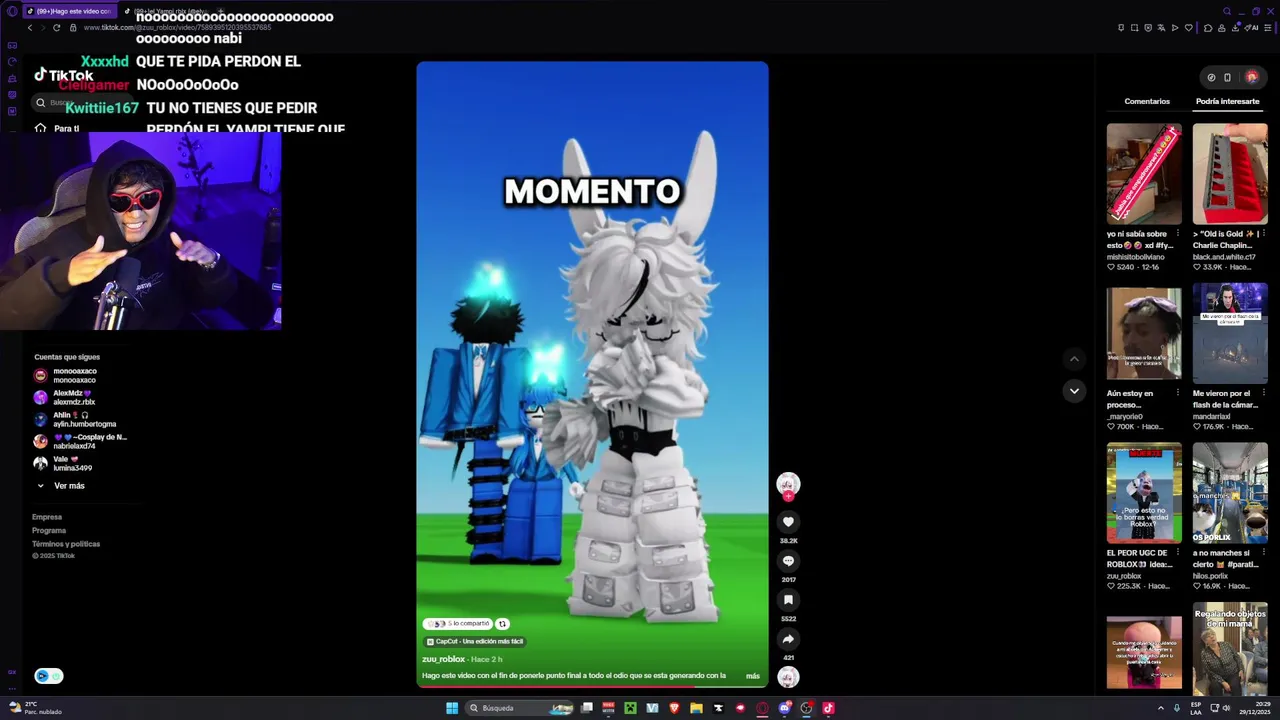Viewport: 1280px width, 720px height.
Task: Share the video with the arrow icon
Action: (788, 639)
